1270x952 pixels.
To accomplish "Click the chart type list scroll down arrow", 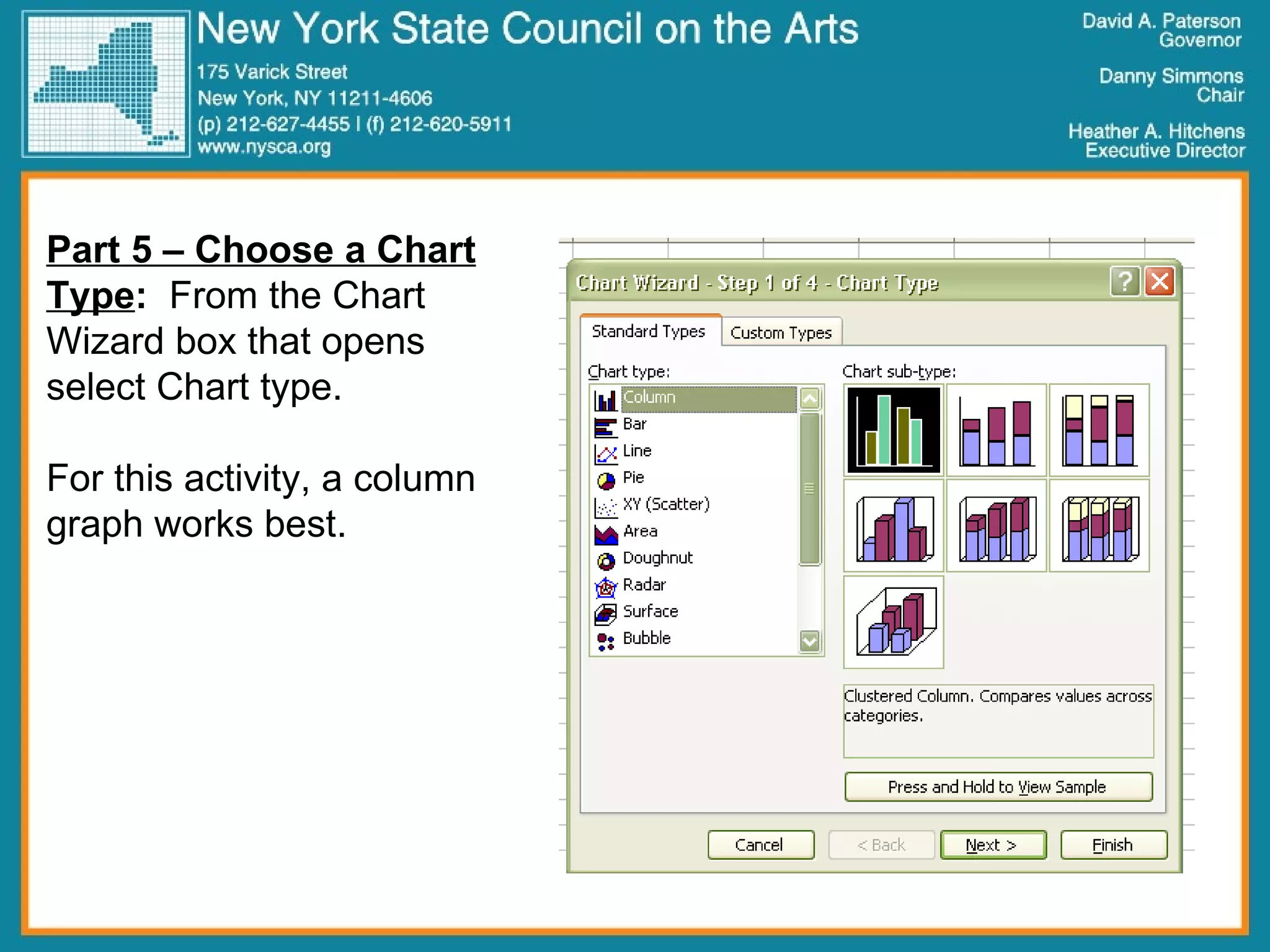I will (x=810, y=641).
